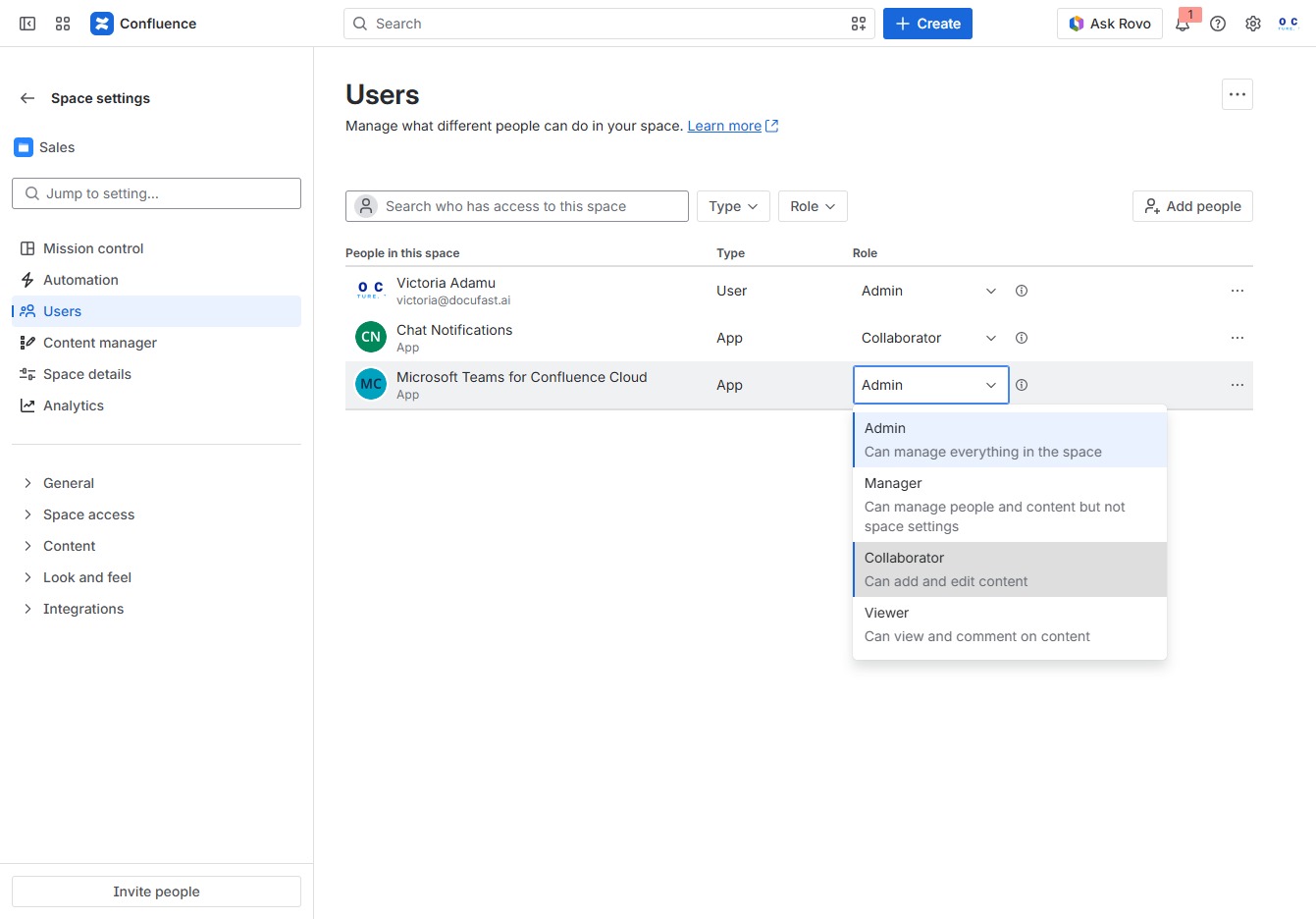Select the Admin role option
Image resolution: width=1316 pixels, height=919 pixels.
[1010, 440]
